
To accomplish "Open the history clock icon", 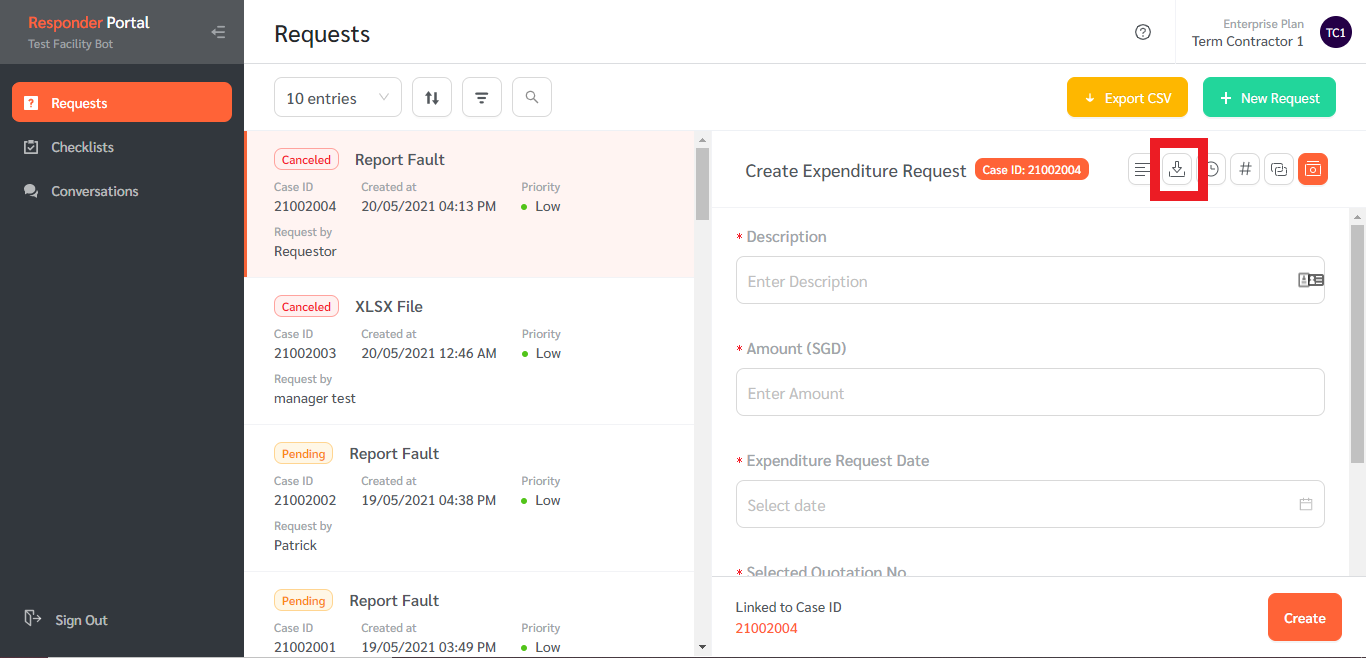I will click(x=1211, y=169).
